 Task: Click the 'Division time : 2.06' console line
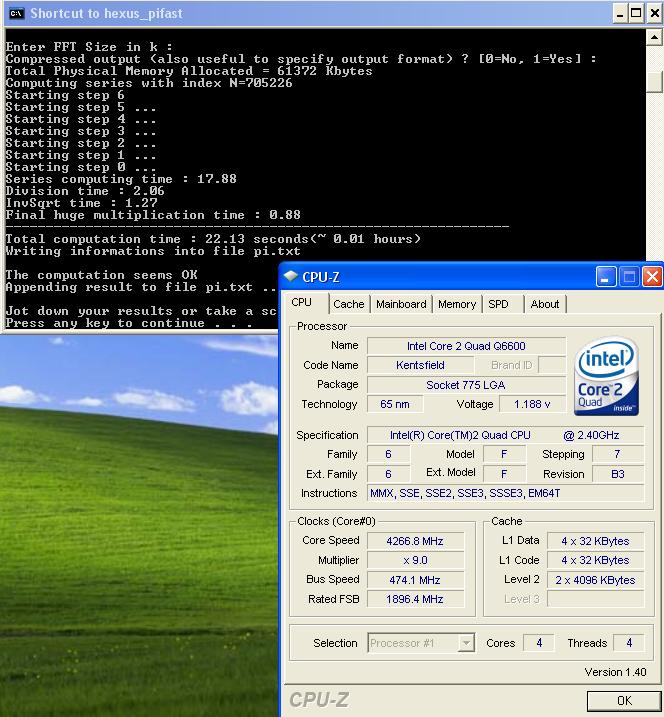(x=85, y=191)
